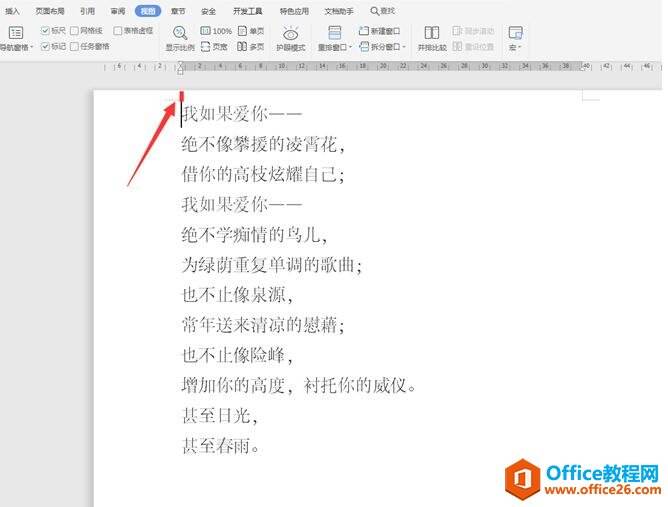Expand the 重排窗口 dropdown arrow
This screenshot has height=507, width=668.
[x=351, y=47]
